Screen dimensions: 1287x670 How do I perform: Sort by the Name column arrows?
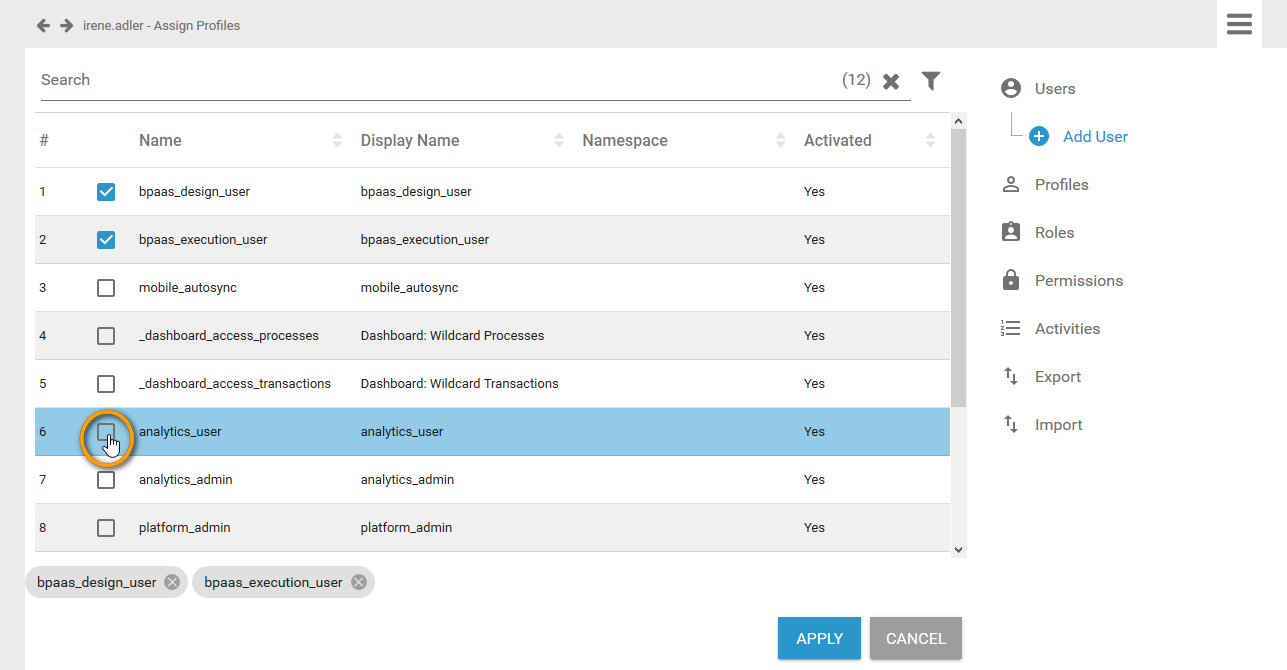337,141
